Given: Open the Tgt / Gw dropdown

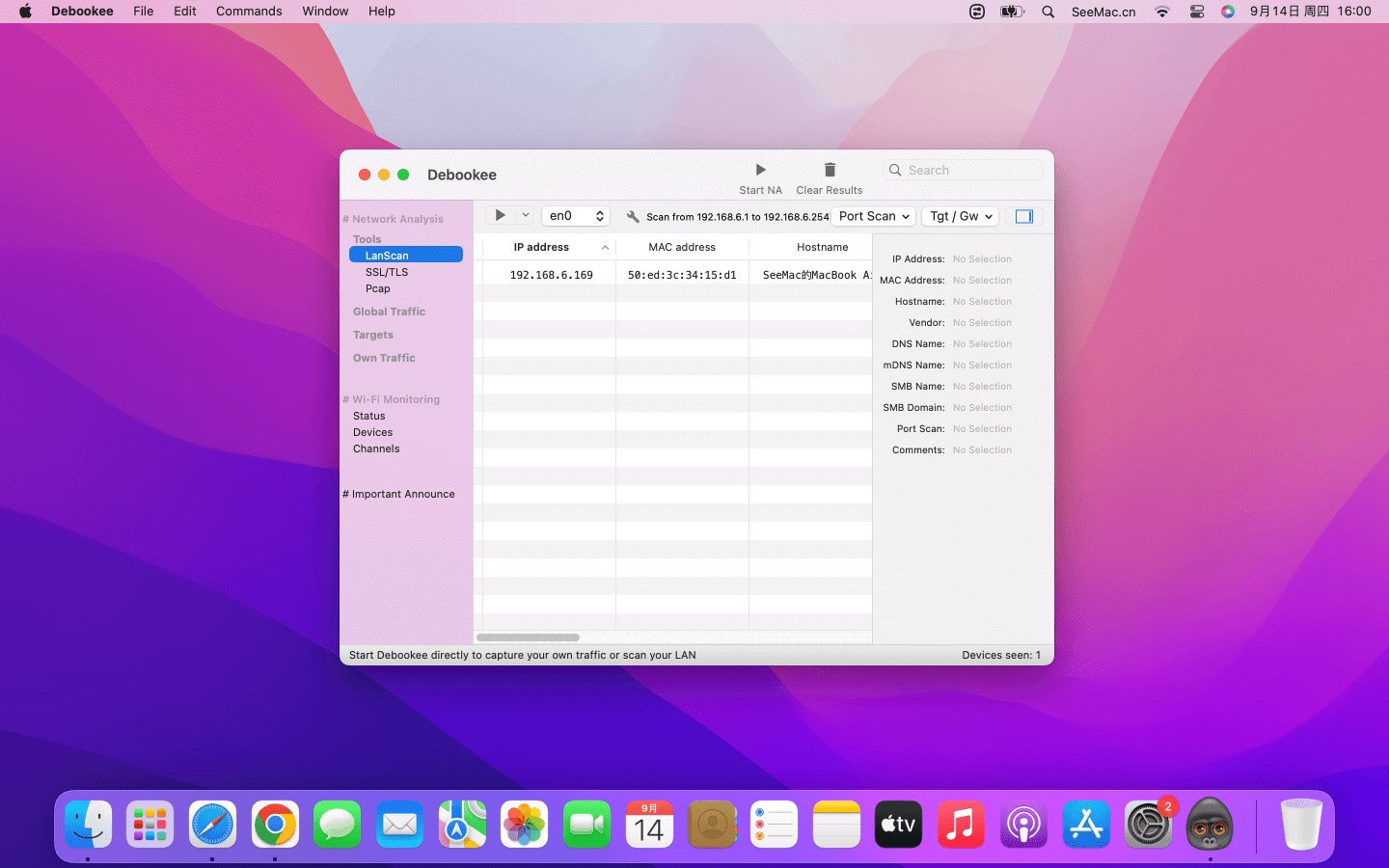Looking at the screenshot, I should tap(960, 216).
